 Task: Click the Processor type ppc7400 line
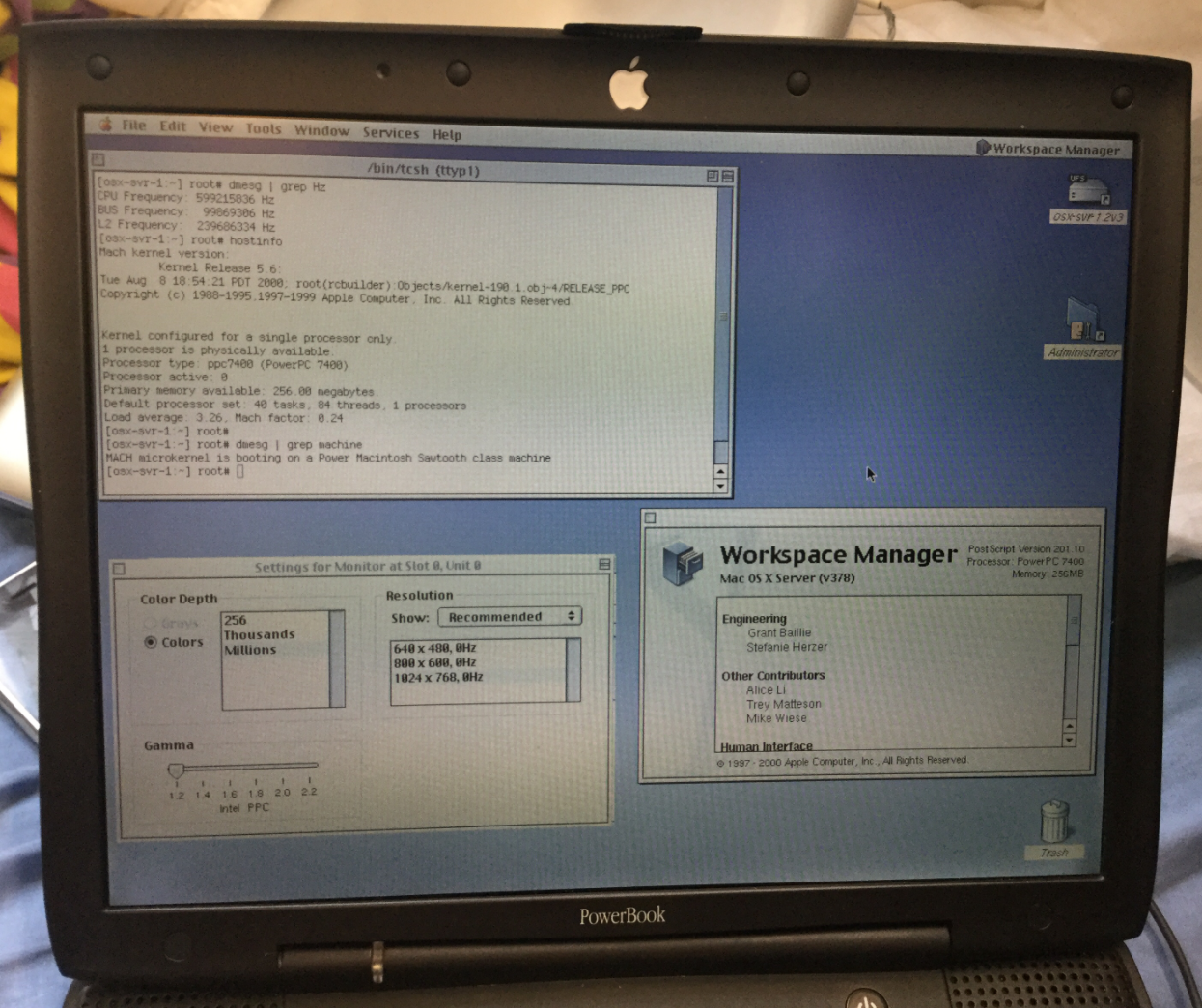[x=225, y=364]
